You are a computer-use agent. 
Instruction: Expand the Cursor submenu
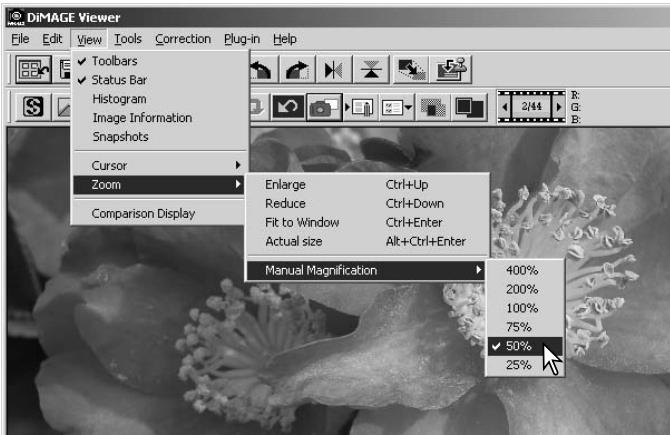[x=159, y=165]
